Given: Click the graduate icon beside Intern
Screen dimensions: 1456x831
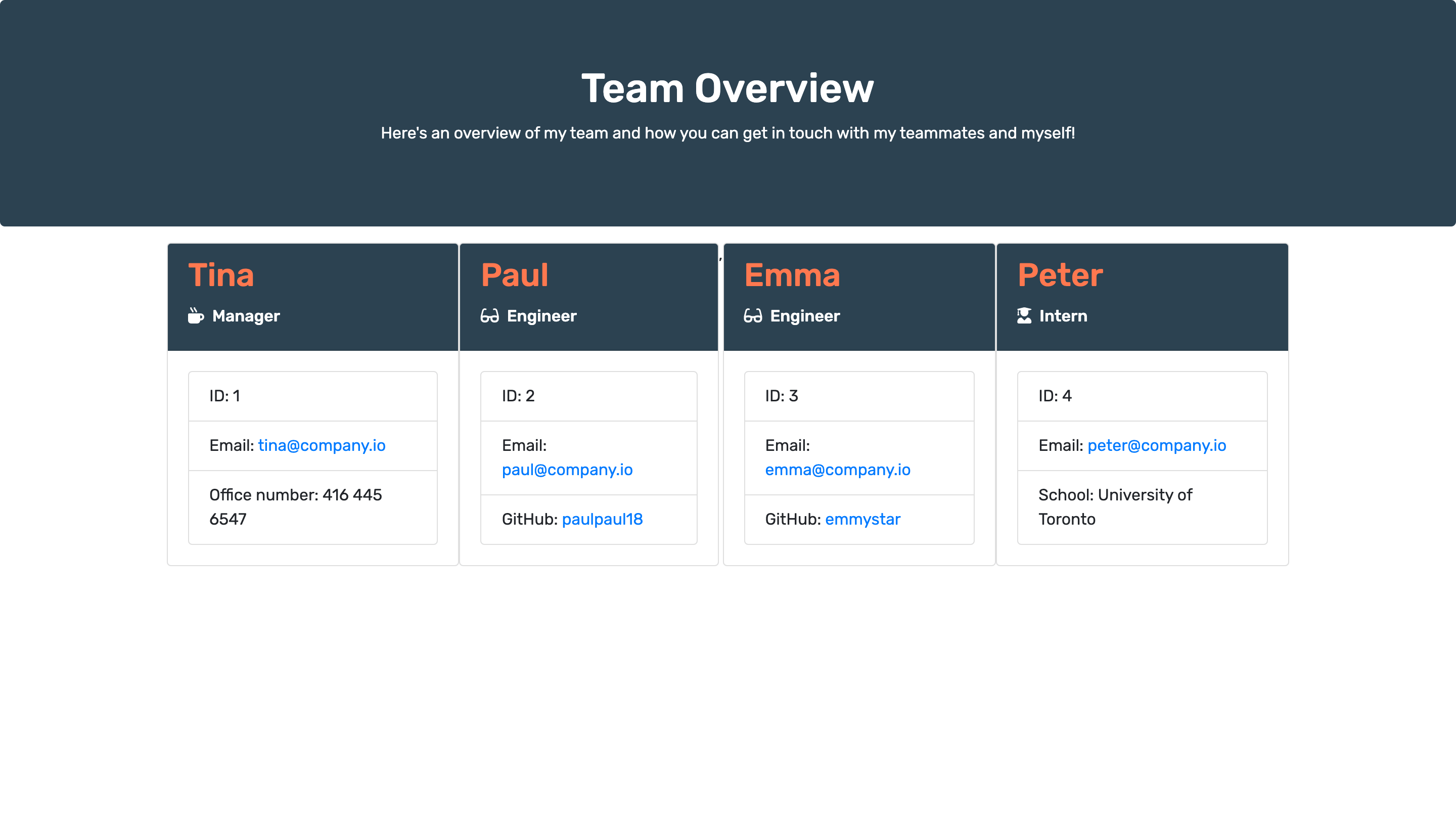Looking at the screenshot, I should (x=1024, y=315).
